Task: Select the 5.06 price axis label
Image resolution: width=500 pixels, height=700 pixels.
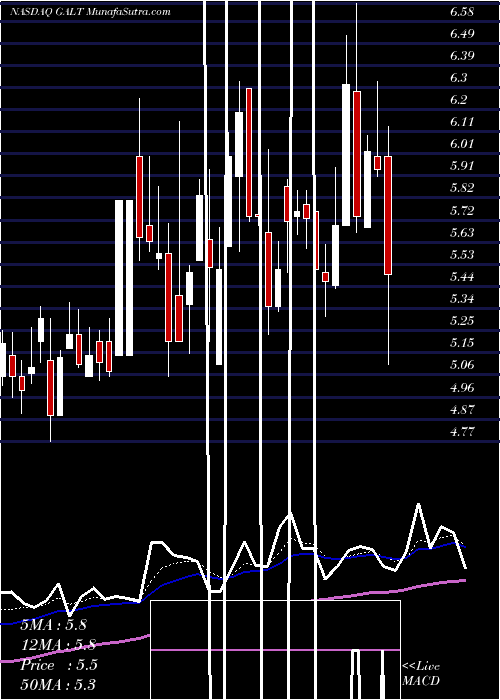Action: (x=462, y=365)
